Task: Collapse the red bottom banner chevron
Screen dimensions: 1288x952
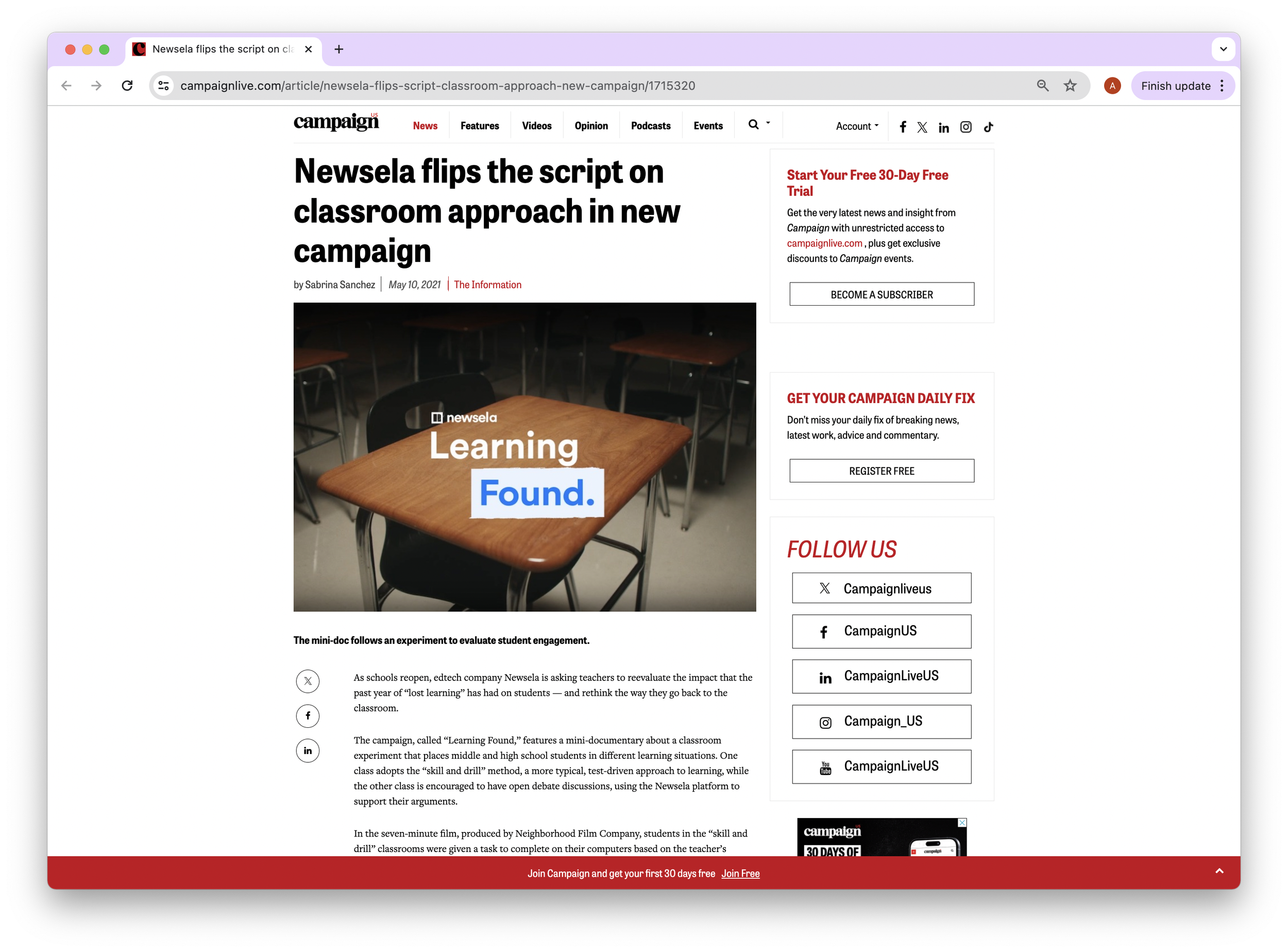Action: pos(1219,871)
